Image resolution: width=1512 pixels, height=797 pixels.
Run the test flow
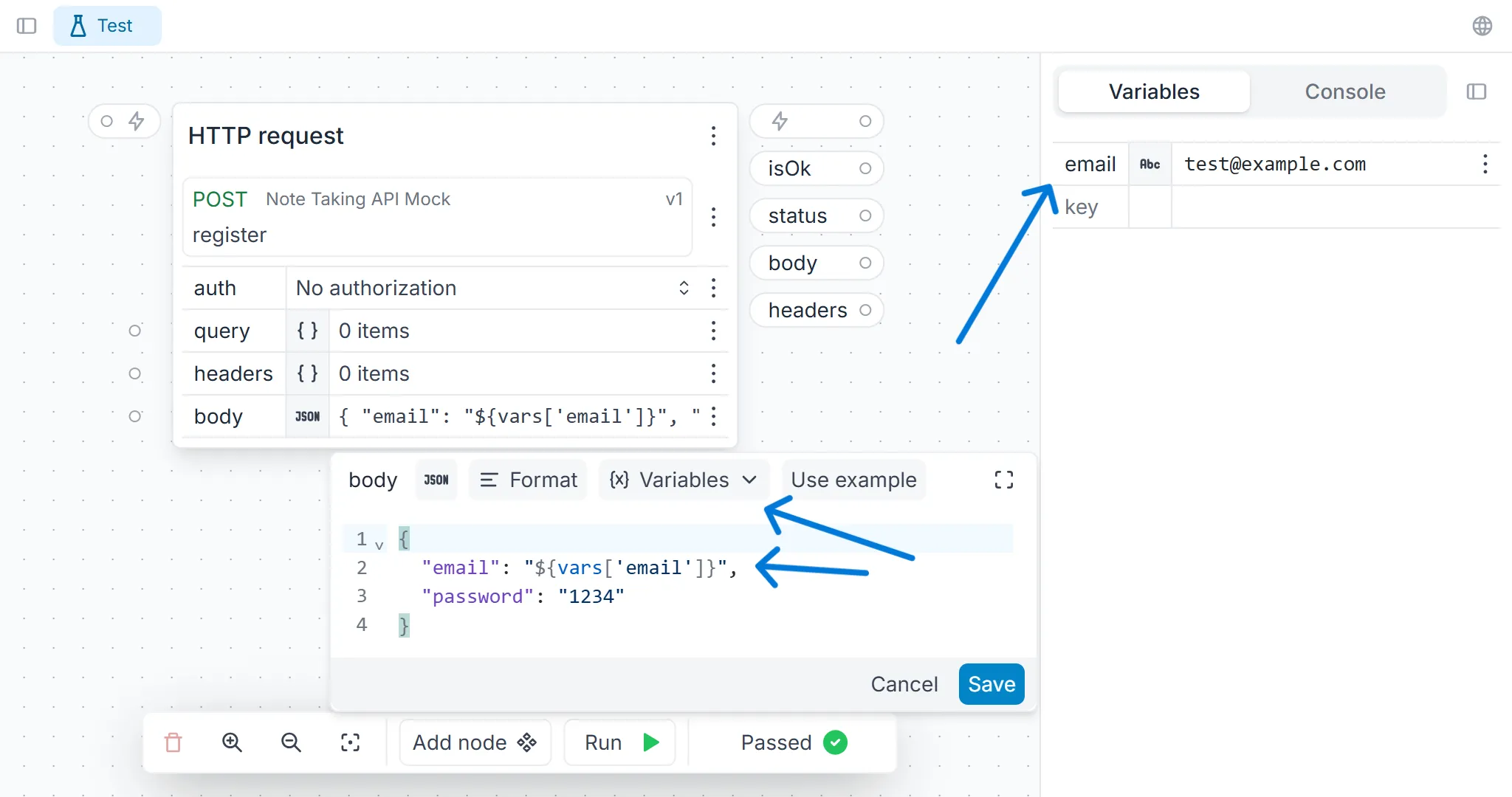click(x=620, y=742)
